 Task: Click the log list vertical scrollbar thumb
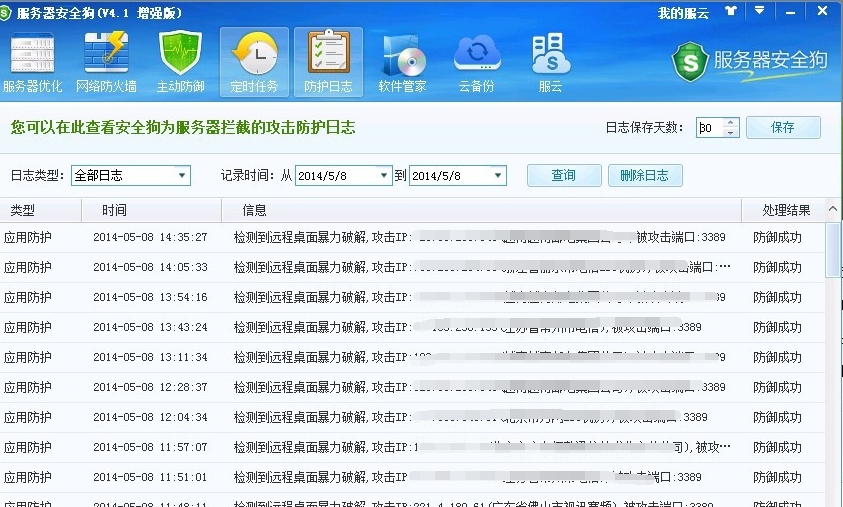click(x=832, y=250)
